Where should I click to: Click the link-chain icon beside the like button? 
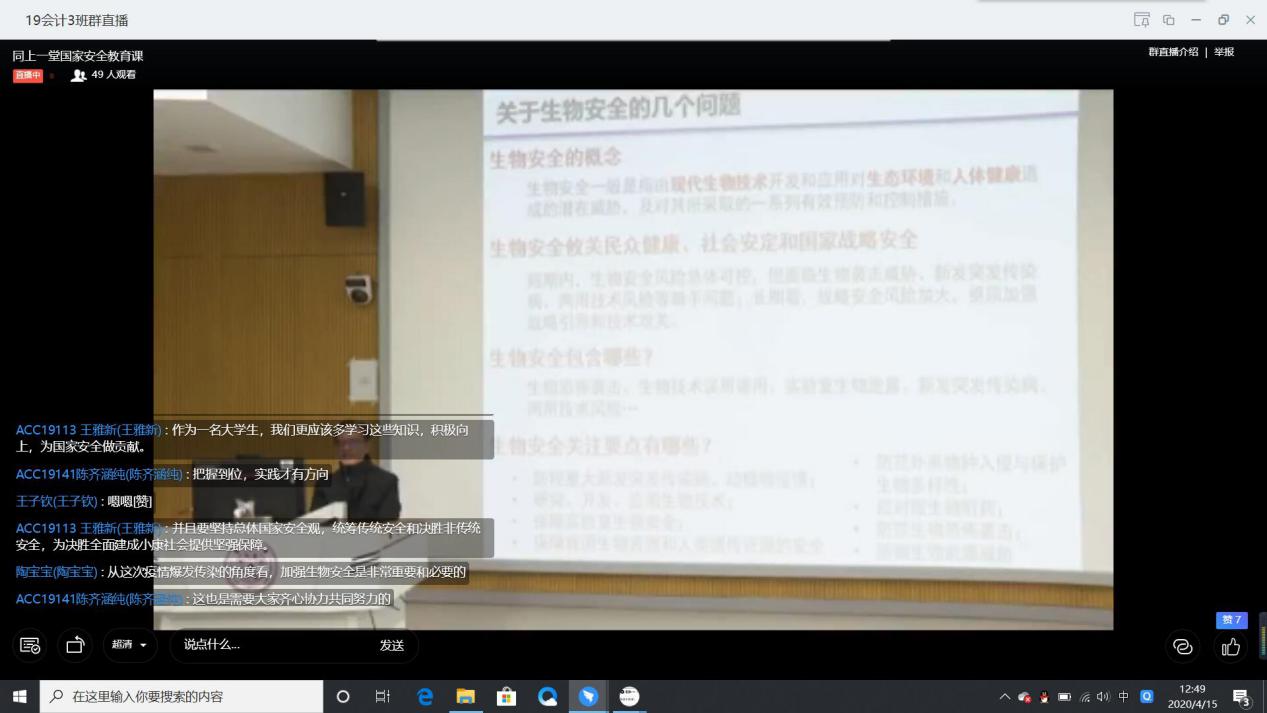pos(1183,647)
